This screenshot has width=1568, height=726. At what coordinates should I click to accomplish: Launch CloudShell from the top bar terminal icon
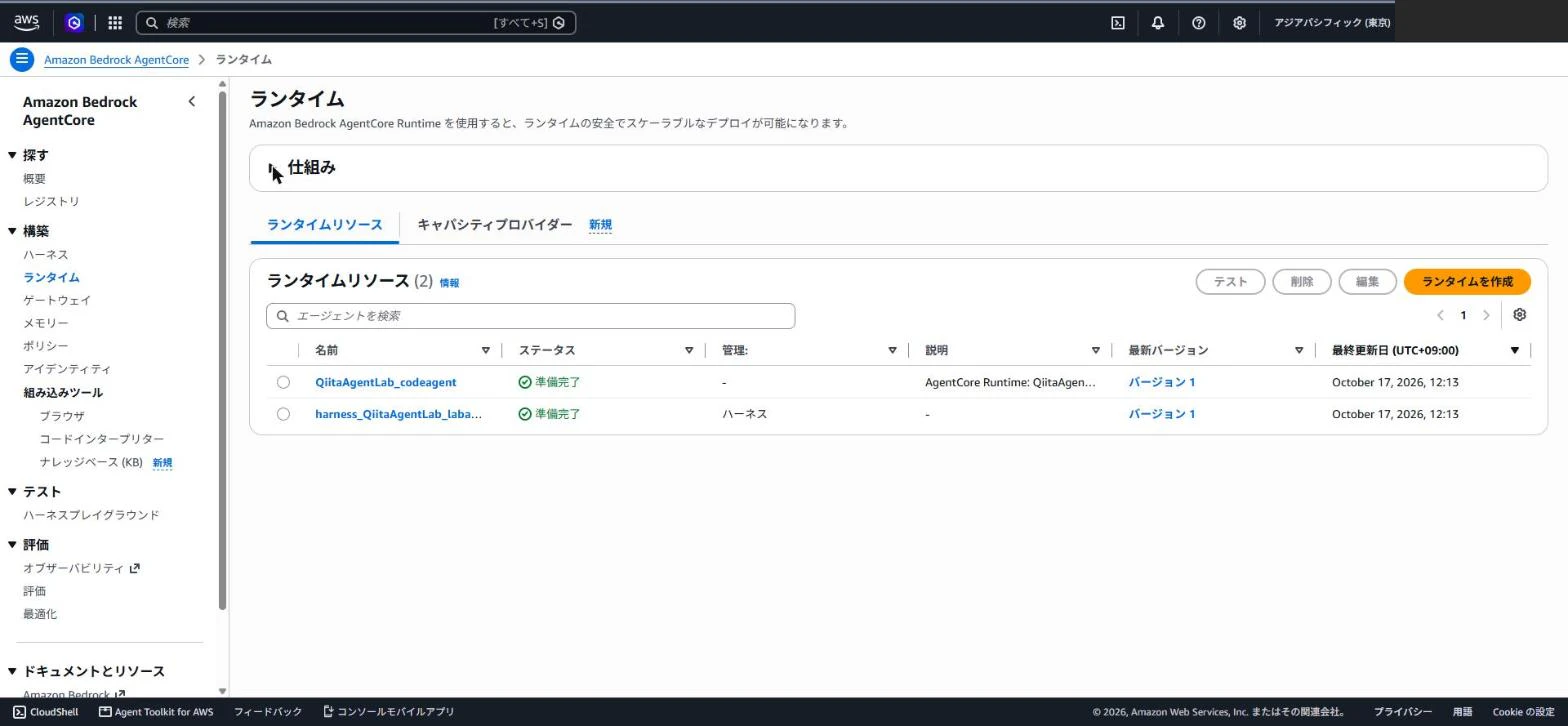coord(1118,22)
